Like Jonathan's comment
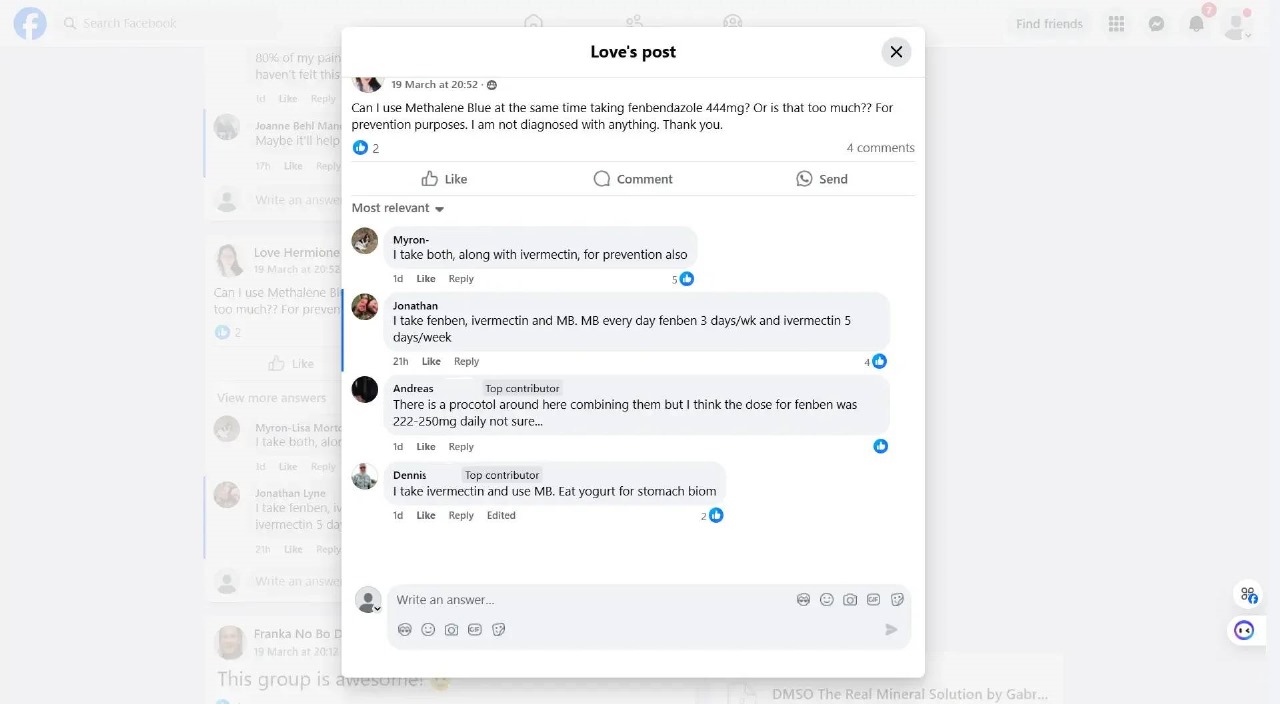Viewport: 1280px width, 704px height. pos(431,361)
